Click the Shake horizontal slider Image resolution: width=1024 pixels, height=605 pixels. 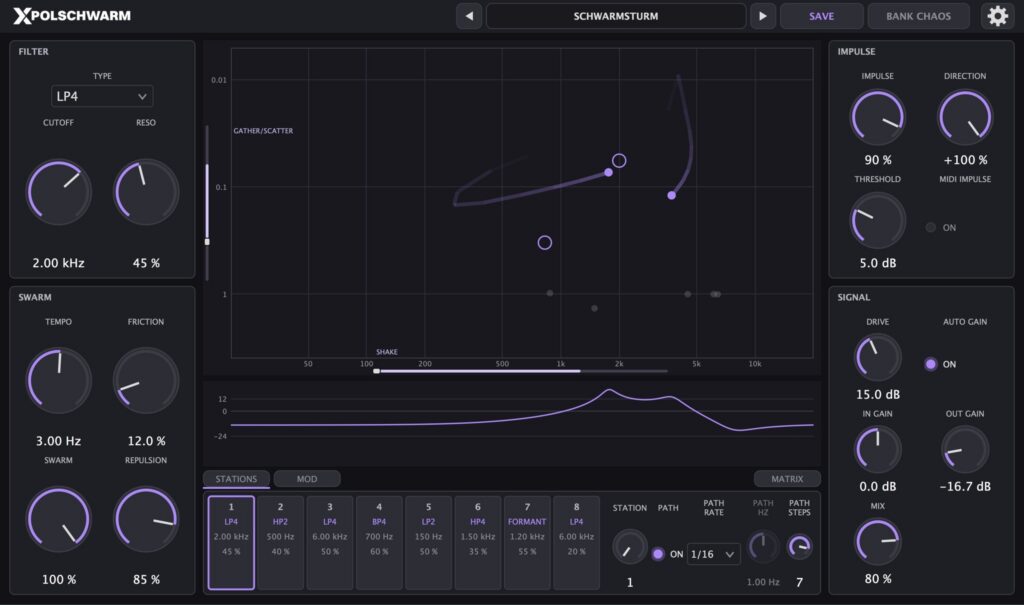(x=520, y=371)
